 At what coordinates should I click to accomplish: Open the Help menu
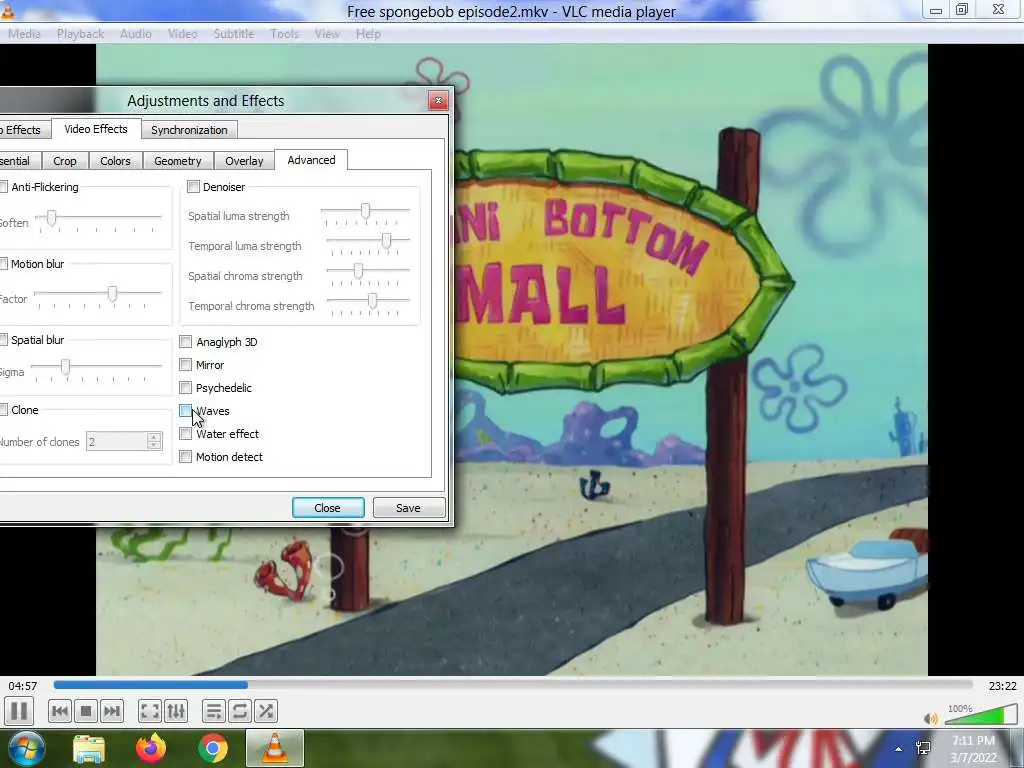[368, 34]
